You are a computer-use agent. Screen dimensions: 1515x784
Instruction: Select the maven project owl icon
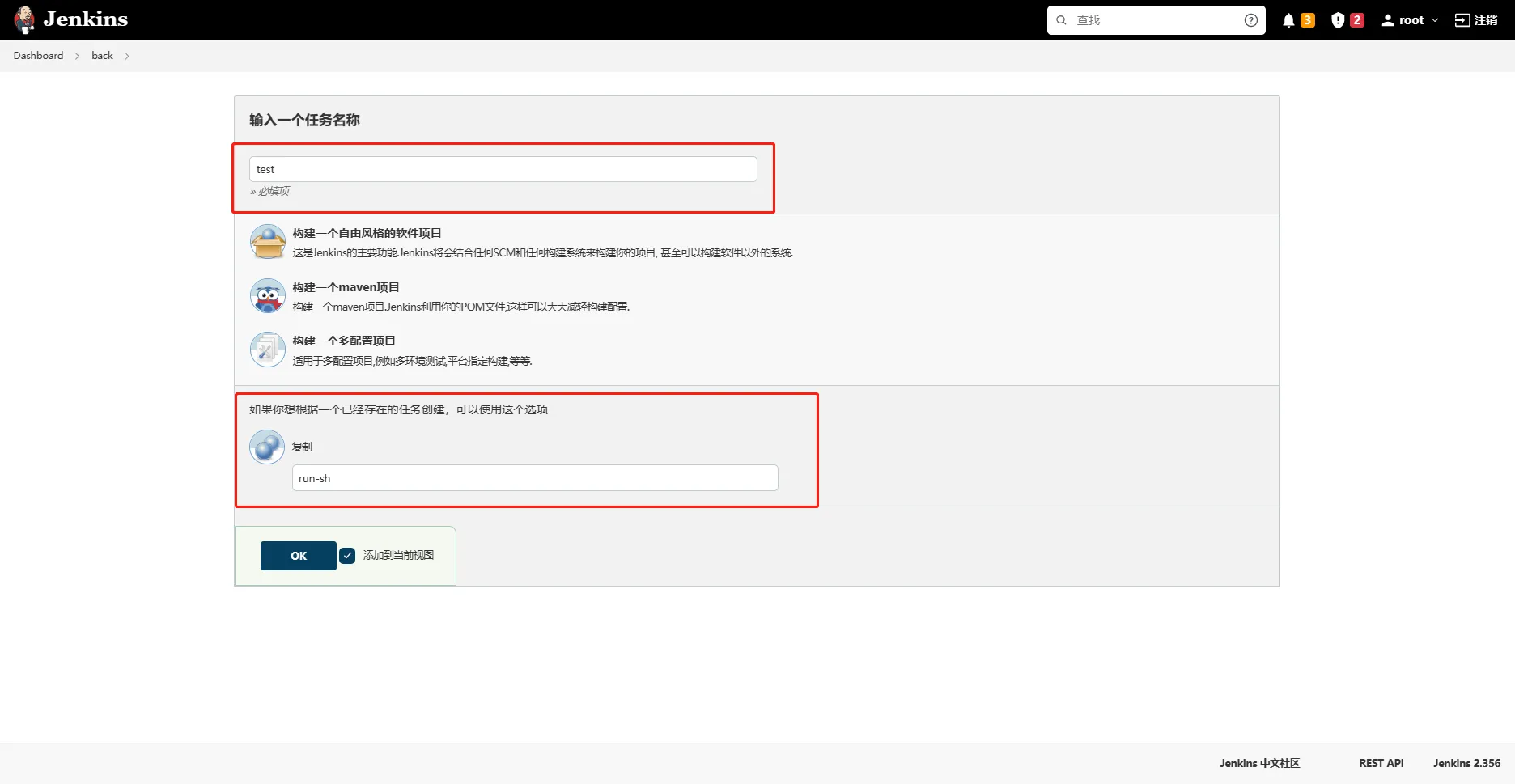click(267, 296)
